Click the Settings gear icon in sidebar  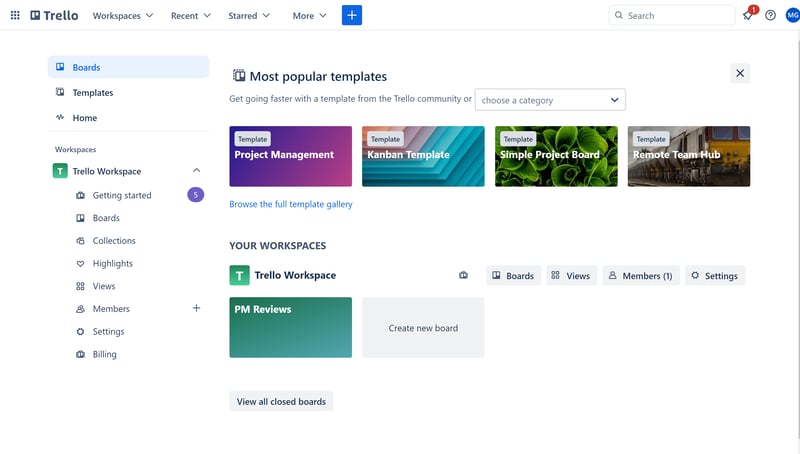point(80,332)
